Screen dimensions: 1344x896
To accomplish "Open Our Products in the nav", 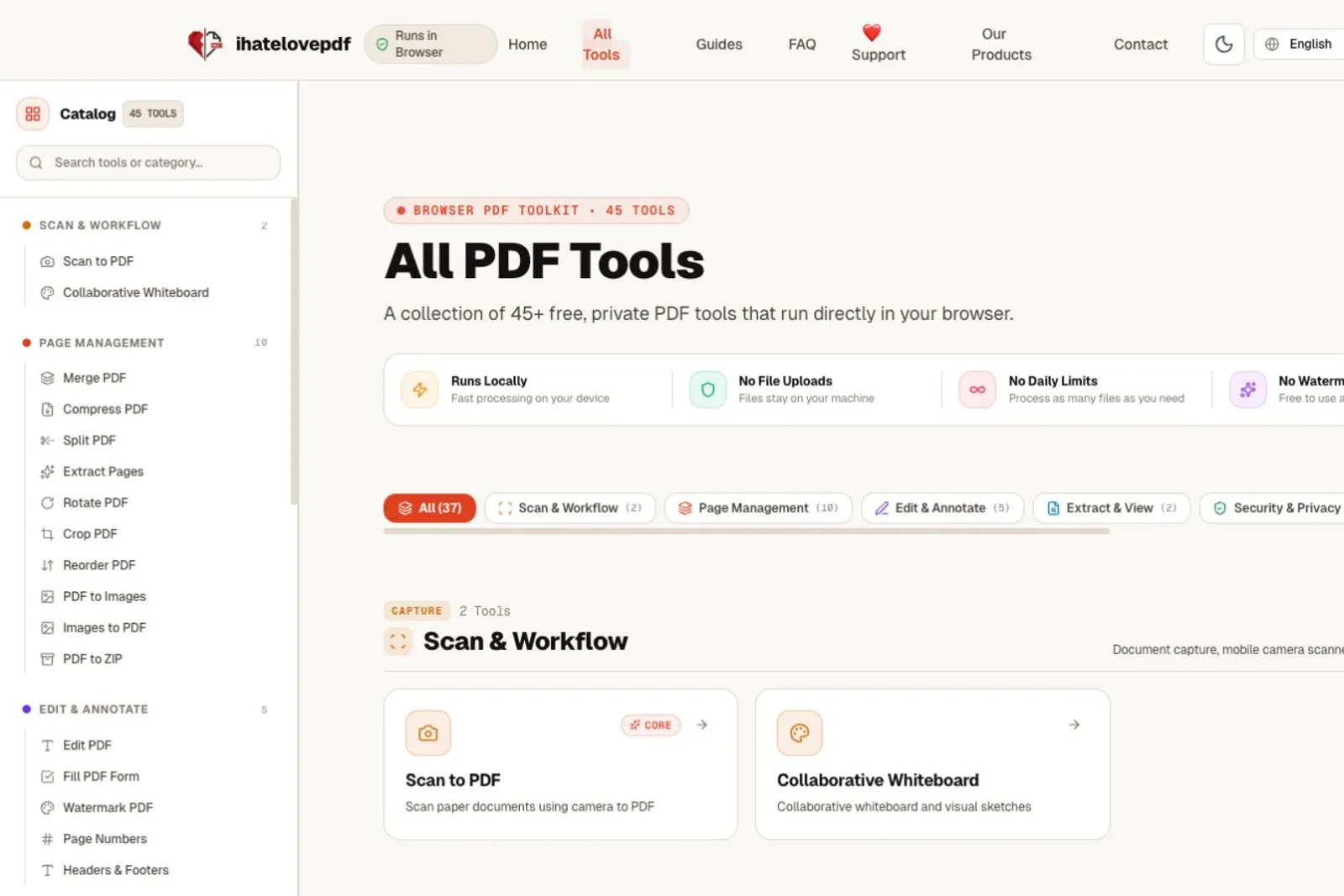I will pos(1001,45).
